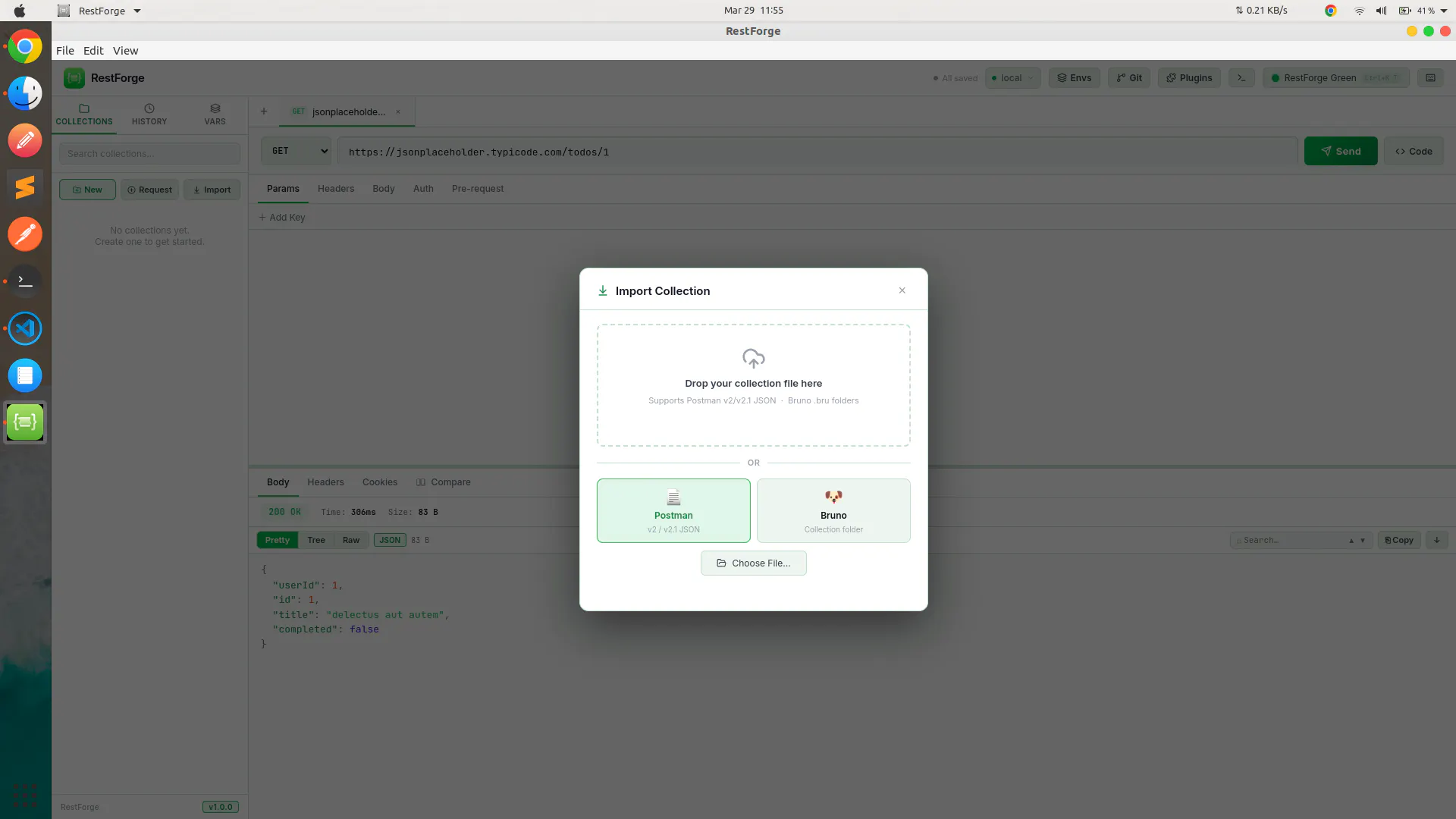Open Visual Studio Code from the dock
This screenshot has height=819, width=1456.
coord(25,328)
